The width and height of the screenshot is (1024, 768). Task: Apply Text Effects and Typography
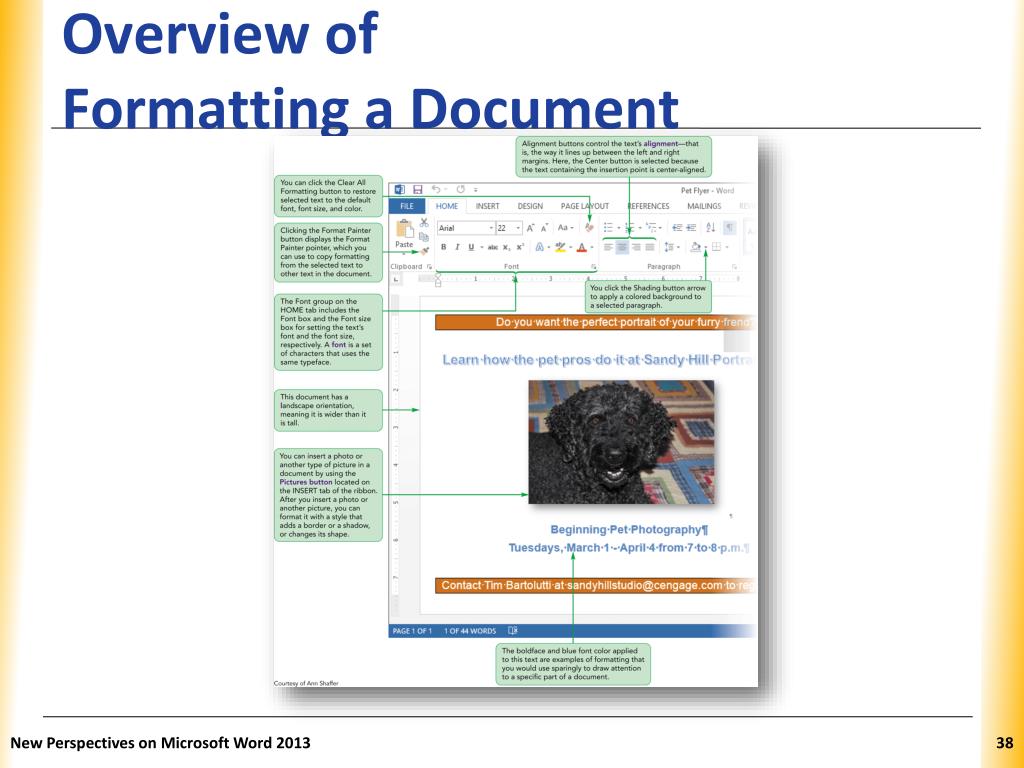pyautogui.click(x=539, y=247)
